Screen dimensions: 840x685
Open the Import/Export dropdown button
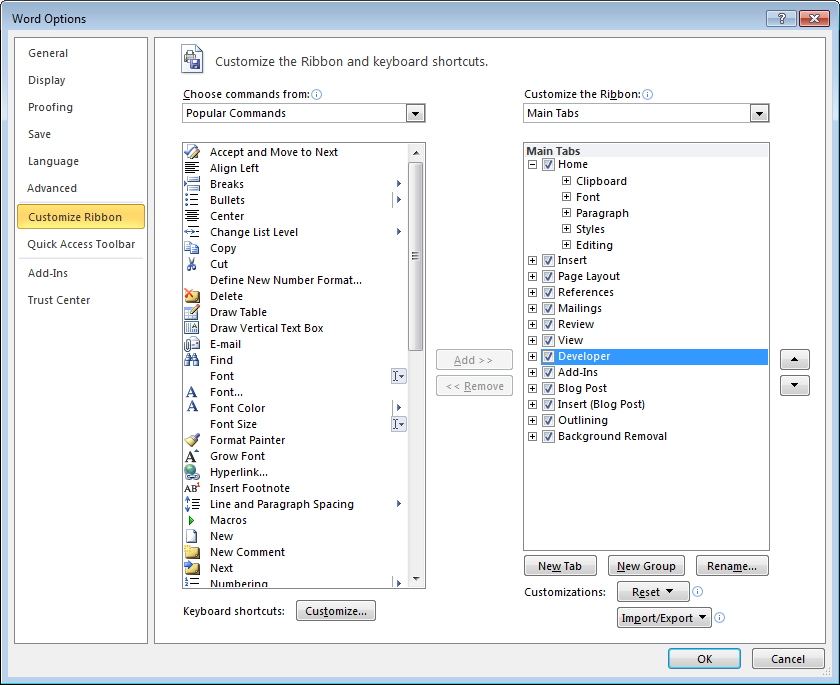point(664,618)
